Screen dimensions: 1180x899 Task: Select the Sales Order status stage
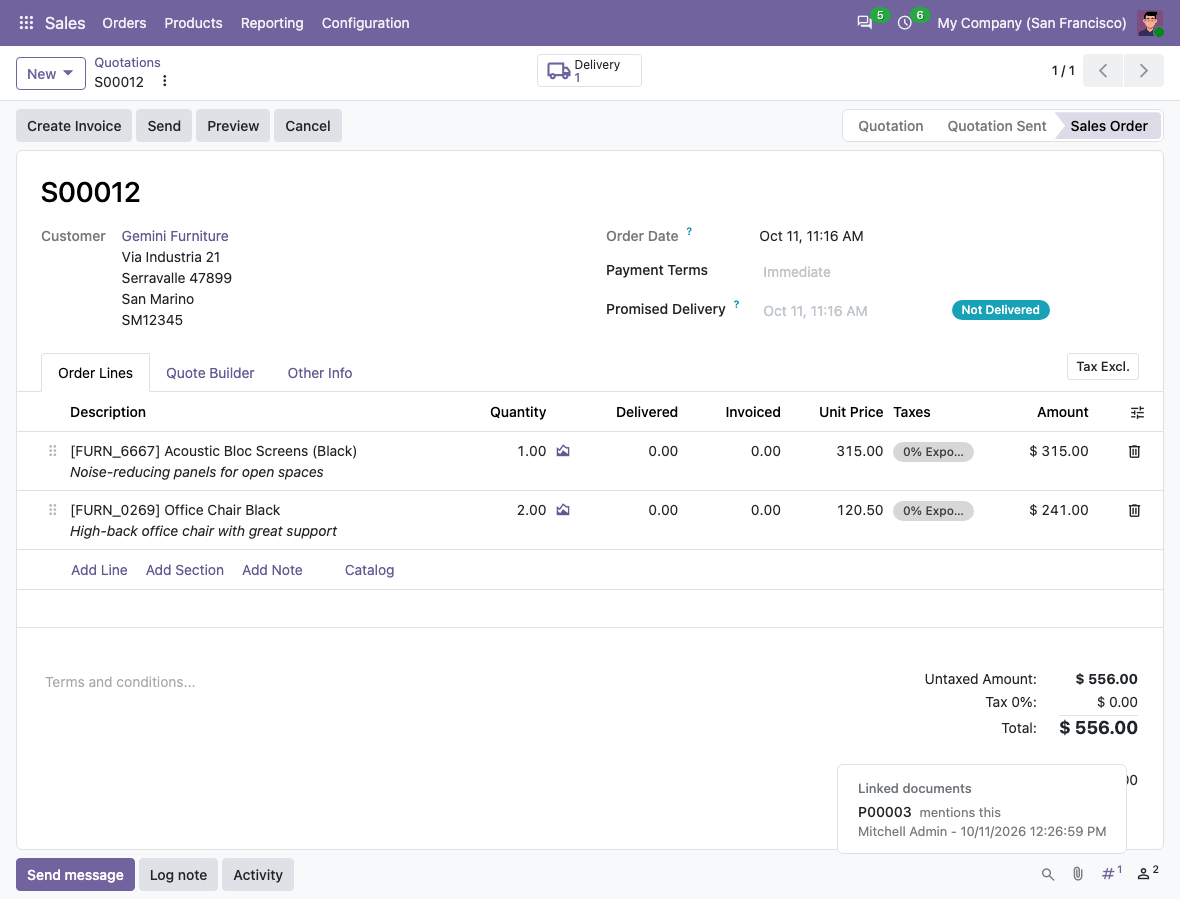1109,126
